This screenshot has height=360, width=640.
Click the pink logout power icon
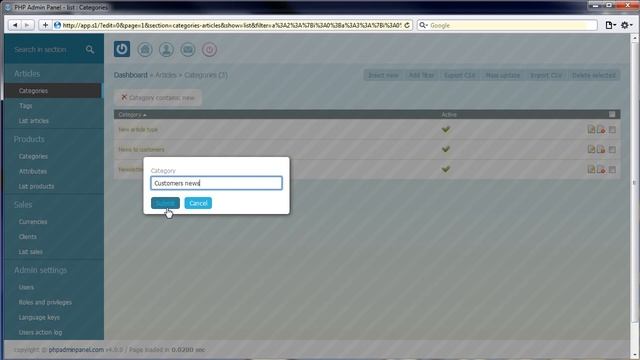pos(209,50)
